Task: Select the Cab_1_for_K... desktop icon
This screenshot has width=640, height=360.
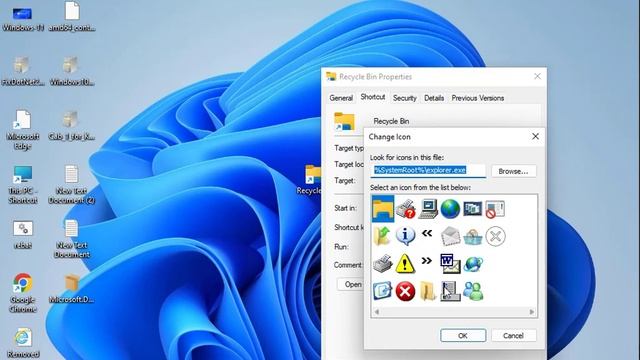Action: [71, 126]
